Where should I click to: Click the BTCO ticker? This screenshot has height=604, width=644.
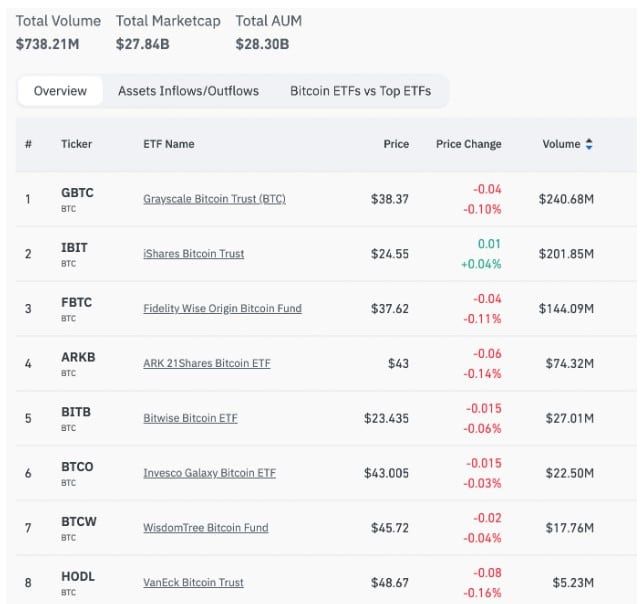tap(77, 467)
